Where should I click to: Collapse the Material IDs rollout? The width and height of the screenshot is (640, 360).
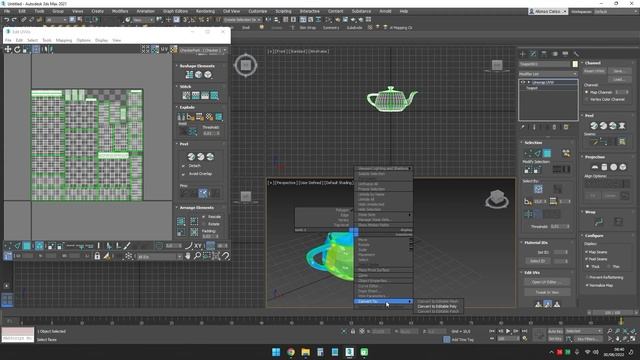point(535,243)
